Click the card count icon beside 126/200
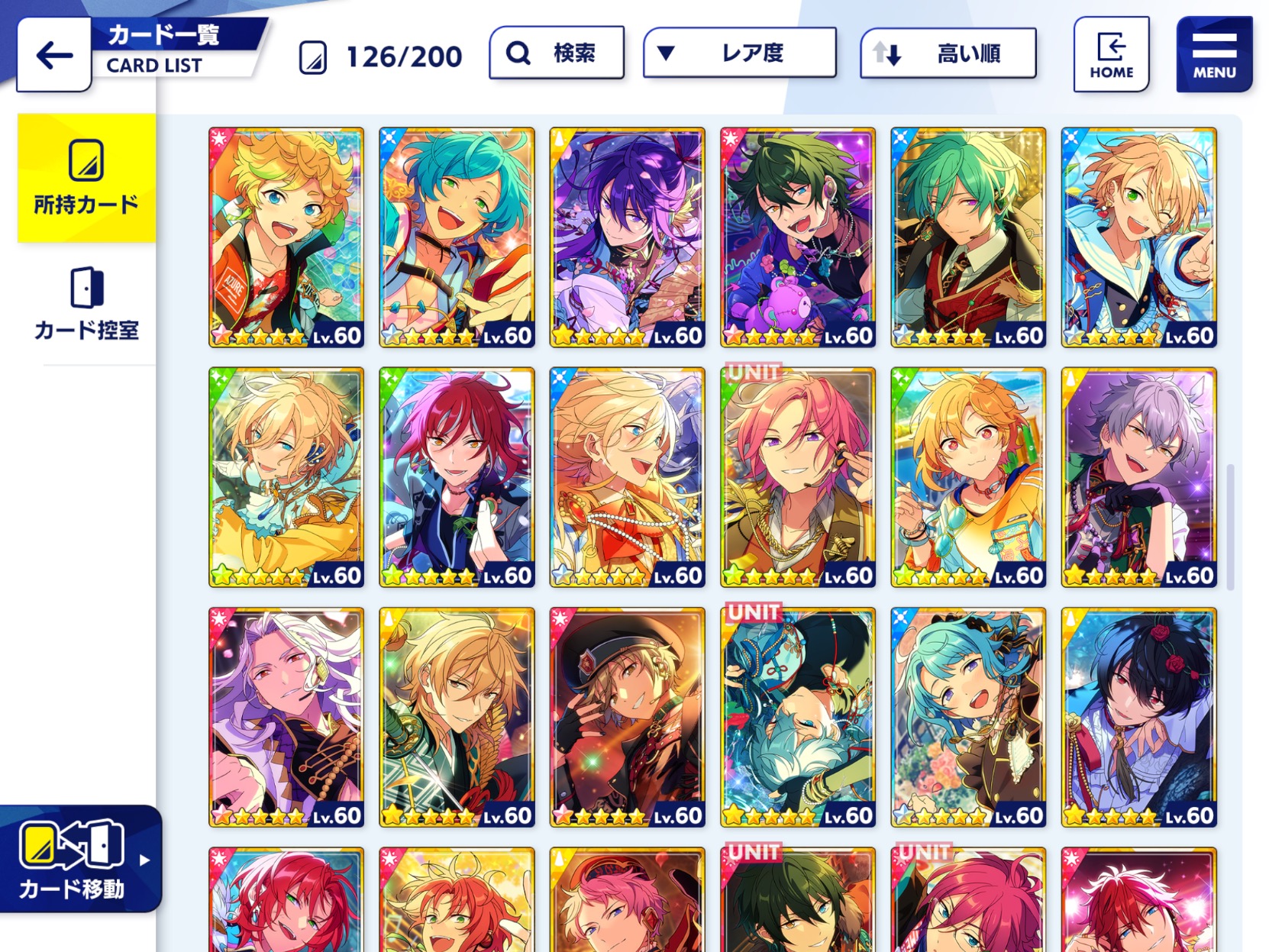Viewport: 1269px width, 952px height. pos(313,57)
